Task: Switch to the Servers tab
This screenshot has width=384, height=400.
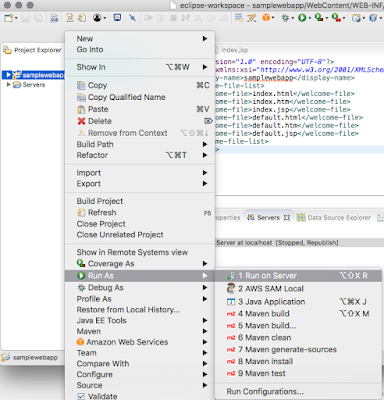Action: tap(268, 218)
